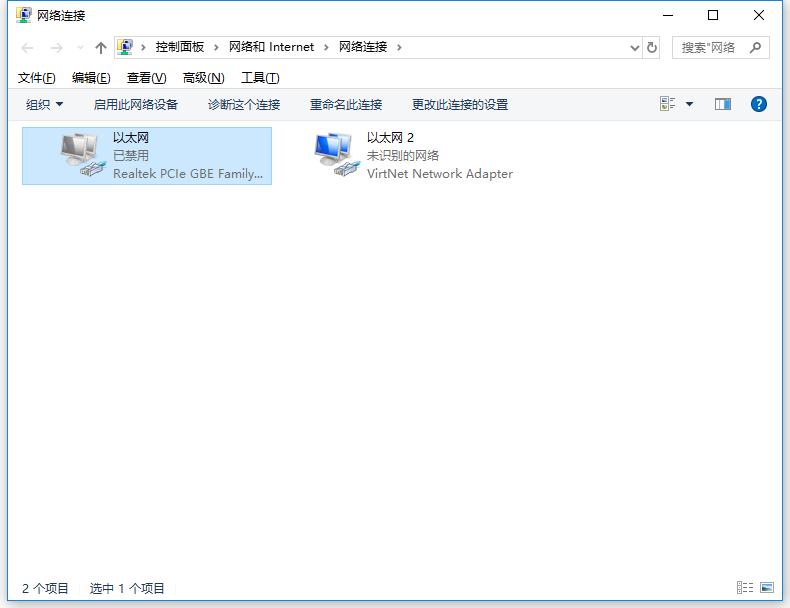
Task: Open more view options dropdown arrow
Action: coord(689,104)
